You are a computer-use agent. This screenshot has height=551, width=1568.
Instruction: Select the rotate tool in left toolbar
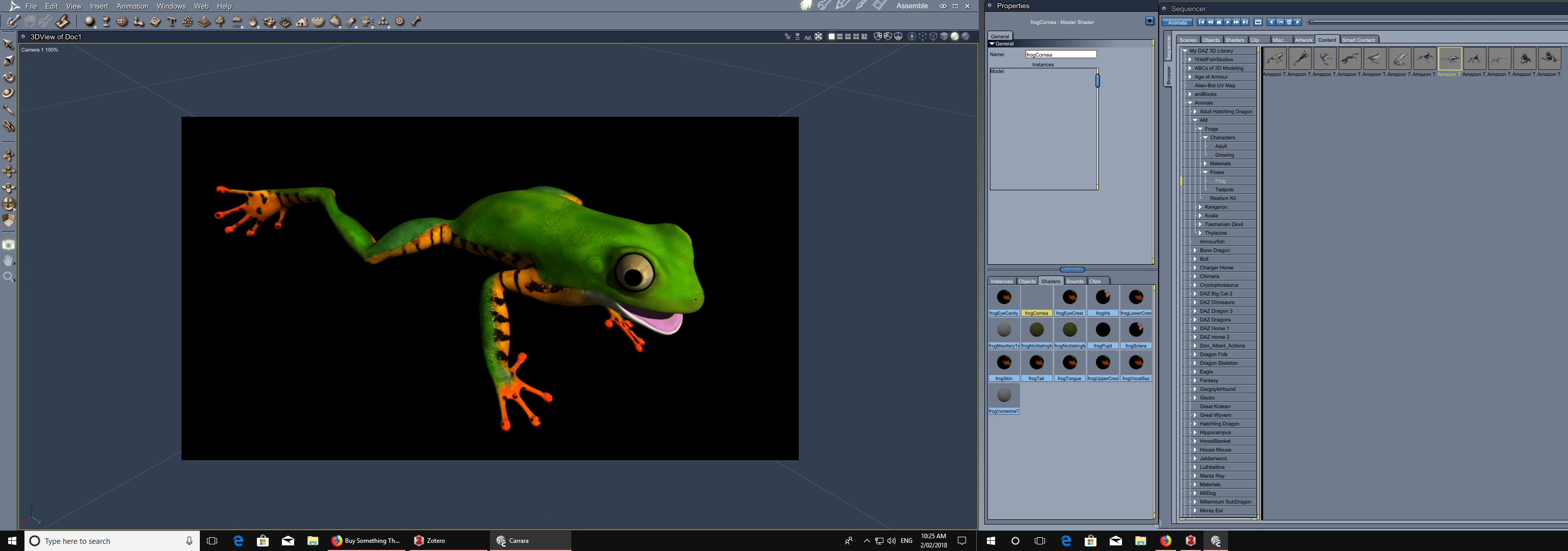(9, 78)
